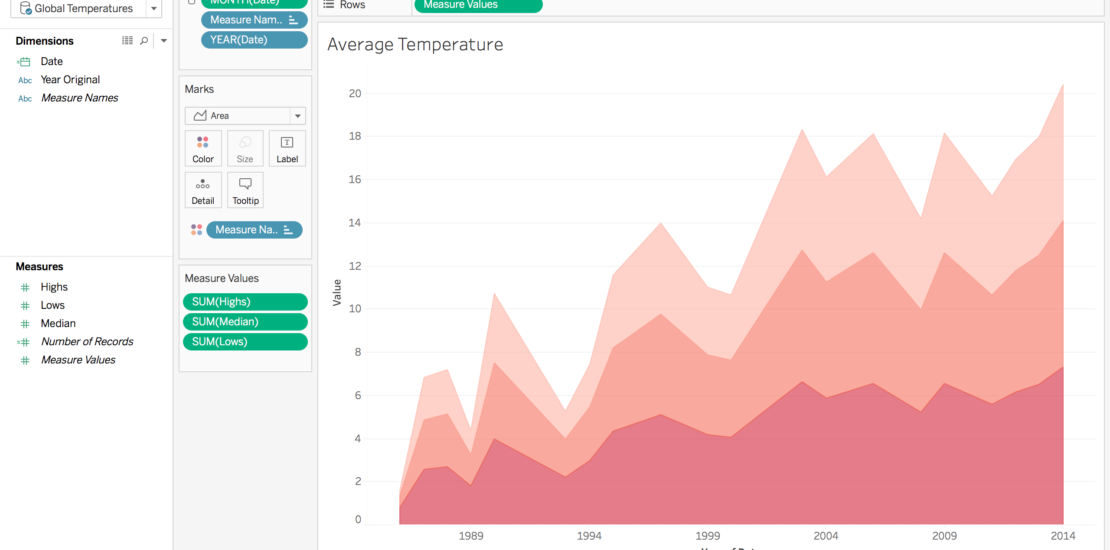Click the Detail button on Marks card
Screen dimensions: 1110x550
pyautogui.click(x=202, y=190)
